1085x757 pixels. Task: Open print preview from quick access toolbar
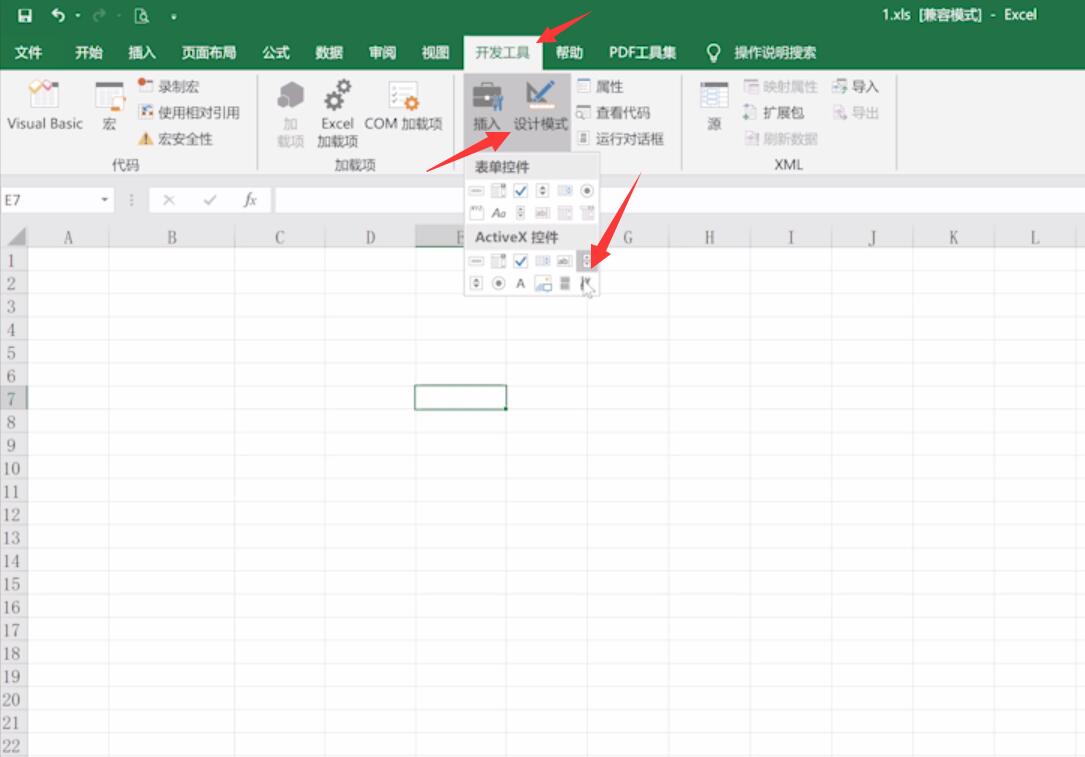tap(142, 15)
